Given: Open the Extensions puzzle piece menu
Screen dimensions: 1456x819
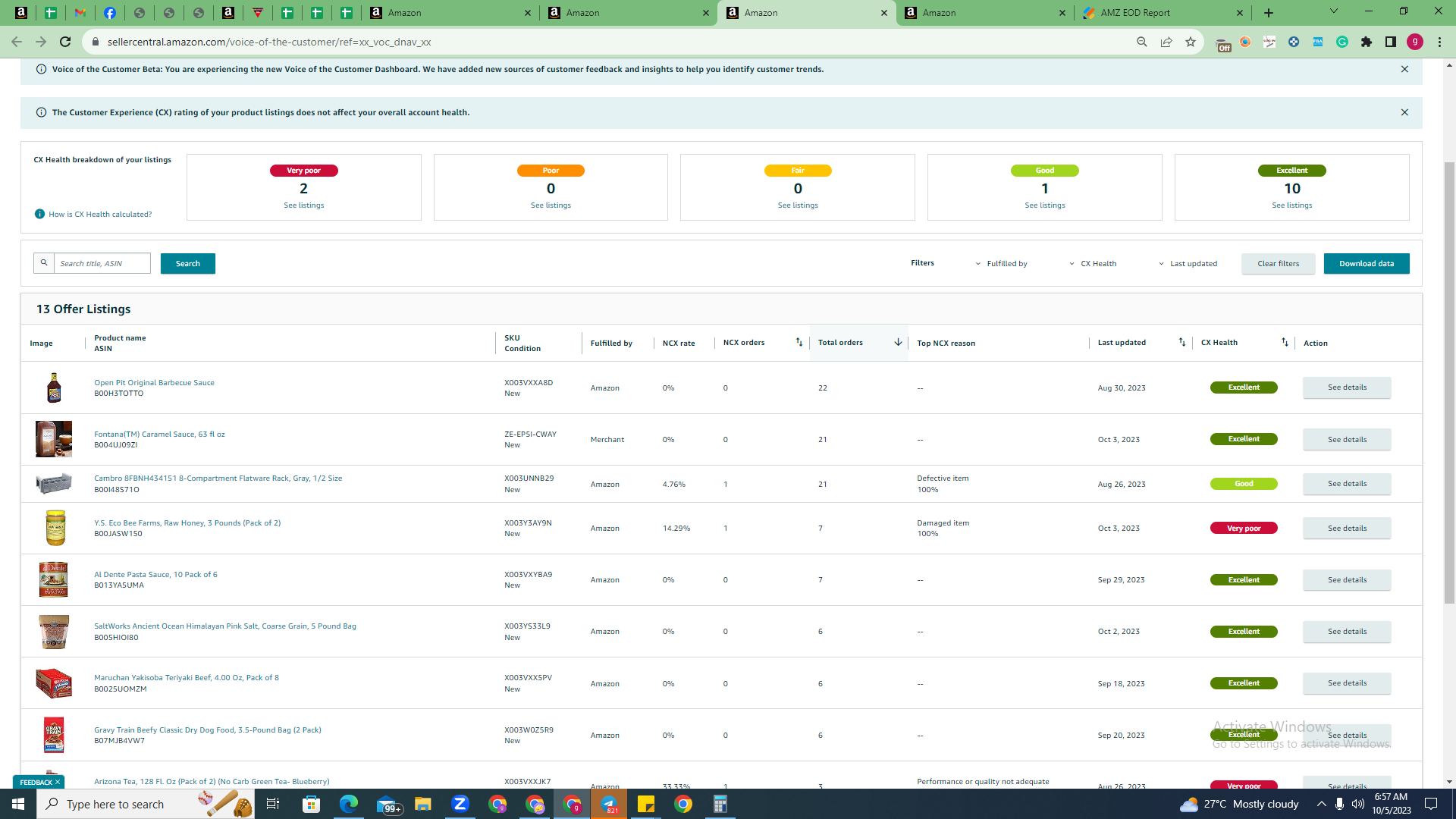Looking at the screenshot, I should click(1367, 42).
